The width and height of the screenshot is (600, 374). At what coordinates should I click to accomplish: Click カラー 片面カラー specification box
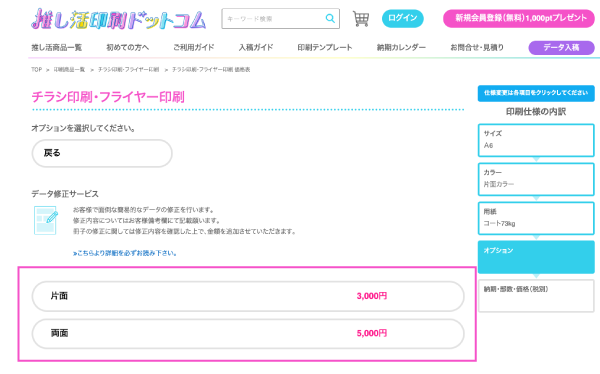click(x=536, y=179)
